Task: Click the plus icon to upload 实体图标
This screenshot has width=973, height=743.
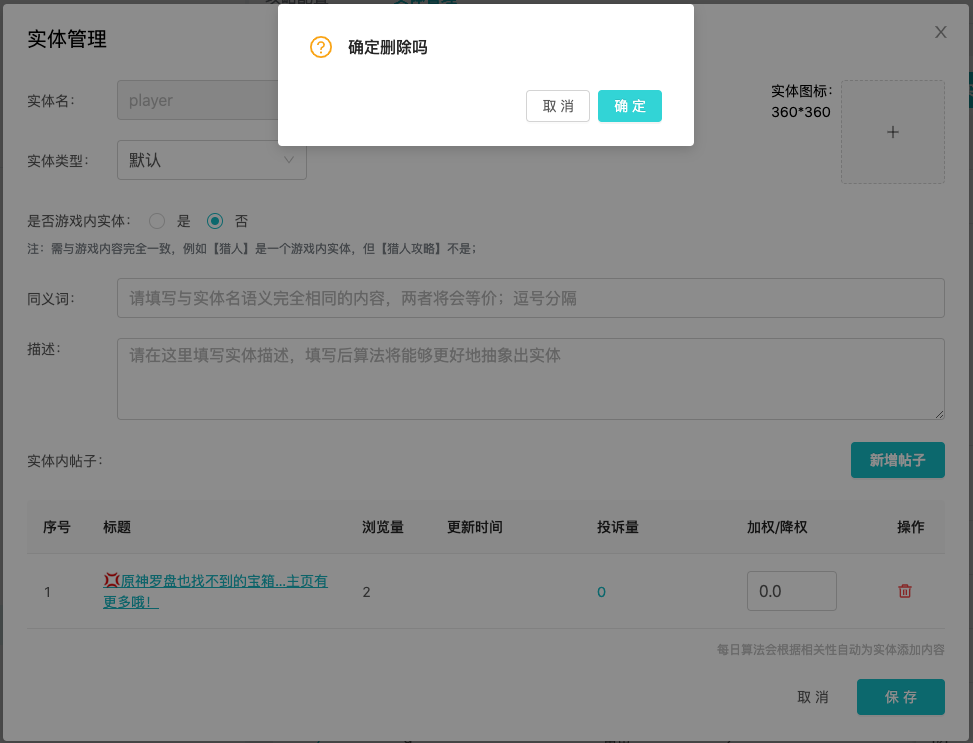Action: pyautogui.click(x=892, y=132)
